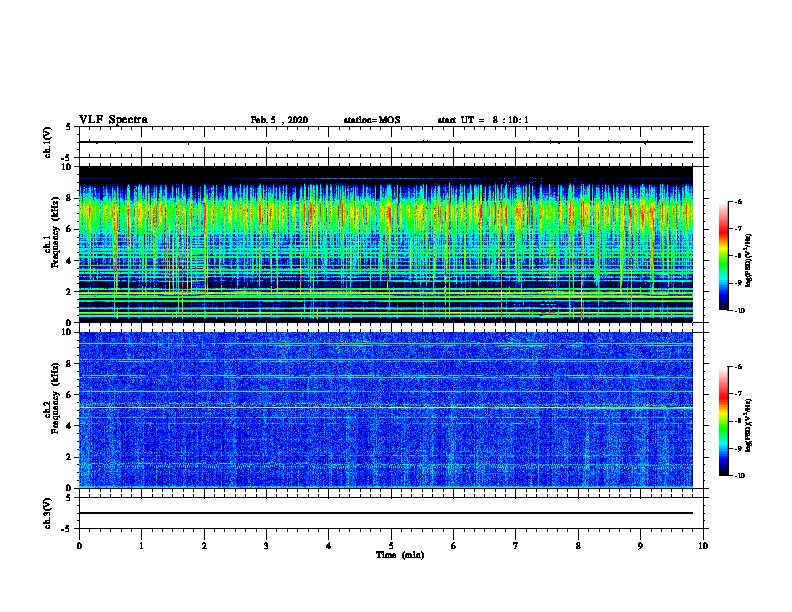Screen dimensions: 792x612
Task: Click the "-9" tick on ch.2 colorbar
Action: tap(738, 448)
